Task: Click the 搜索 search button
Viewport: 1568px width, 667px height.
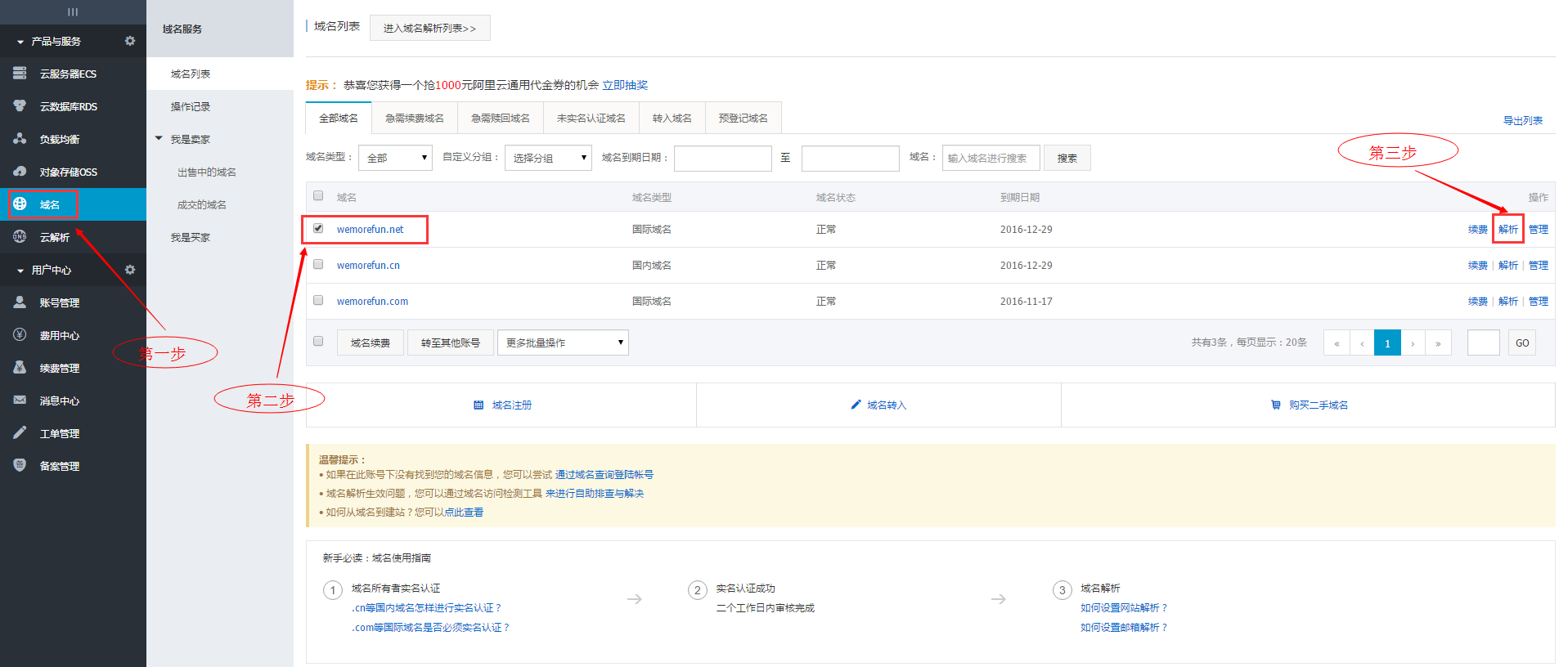Action: [1067, 158]
